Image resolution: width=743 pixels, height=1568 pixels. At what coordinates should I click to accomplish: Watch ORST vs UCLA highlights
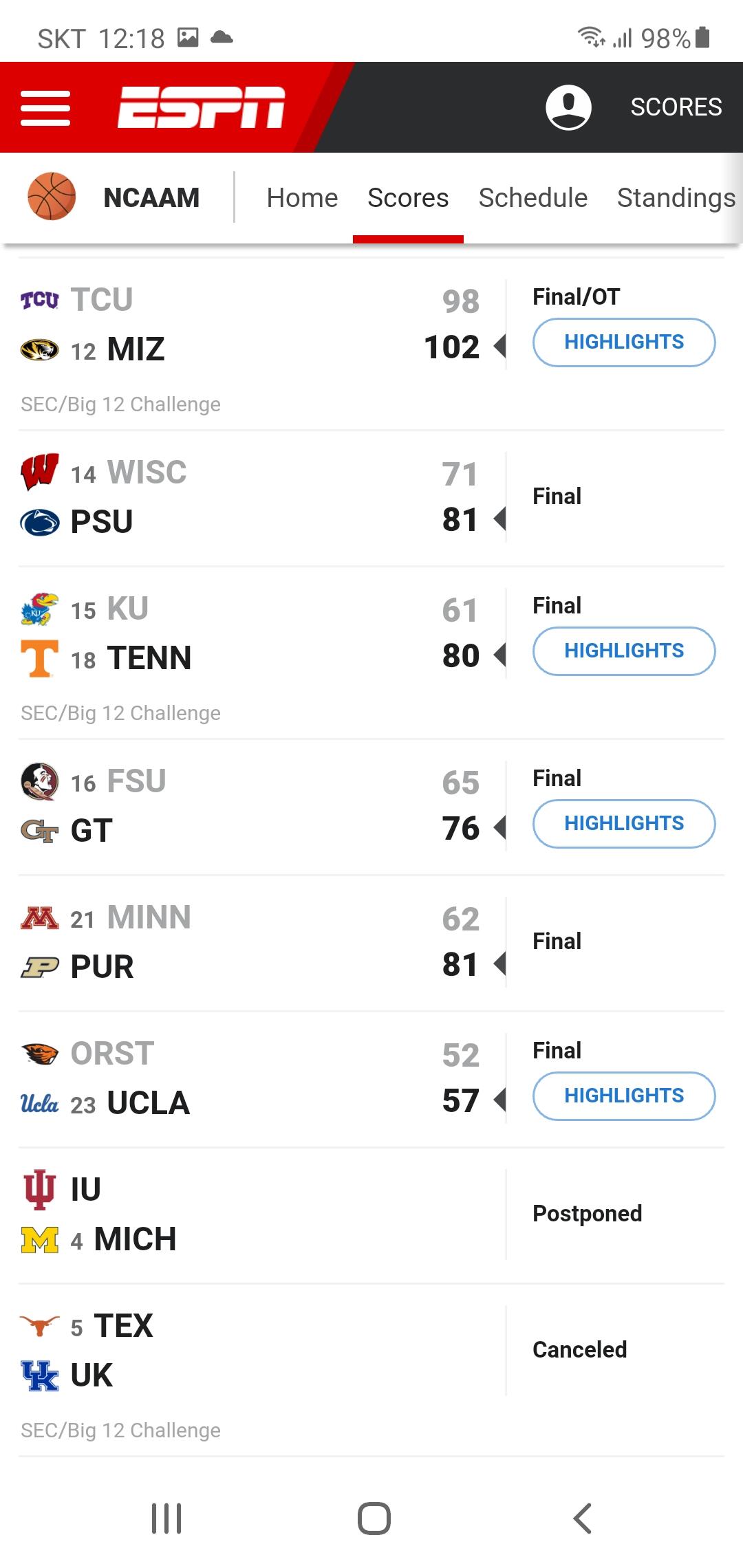click(624, 1096)
